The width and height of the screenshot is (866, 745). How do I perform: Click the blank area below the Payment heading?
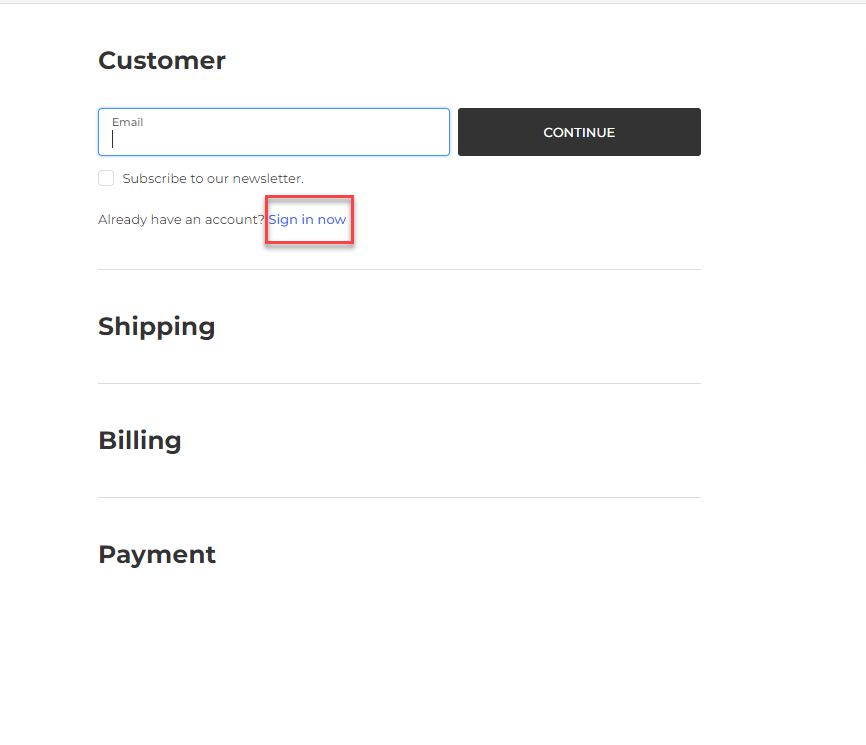coord(399,650)
